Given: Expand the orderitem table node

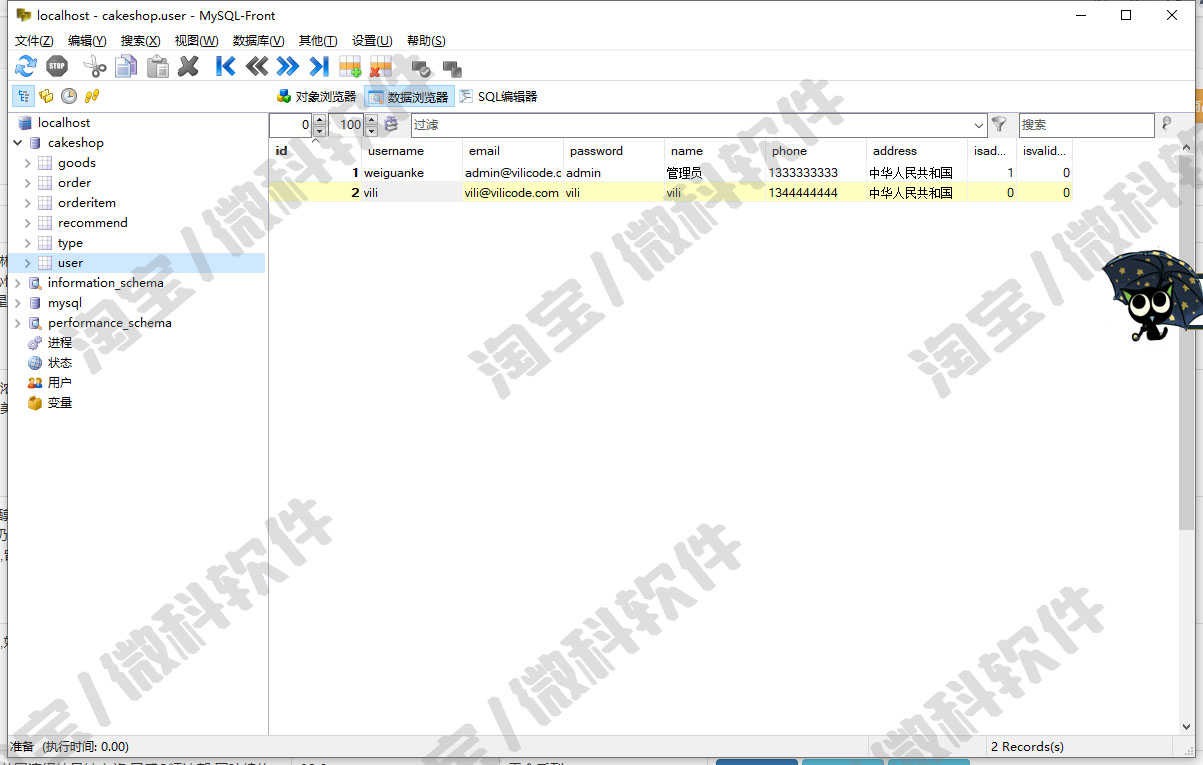Looking at the screenshot, I should (x=28, y=203).
